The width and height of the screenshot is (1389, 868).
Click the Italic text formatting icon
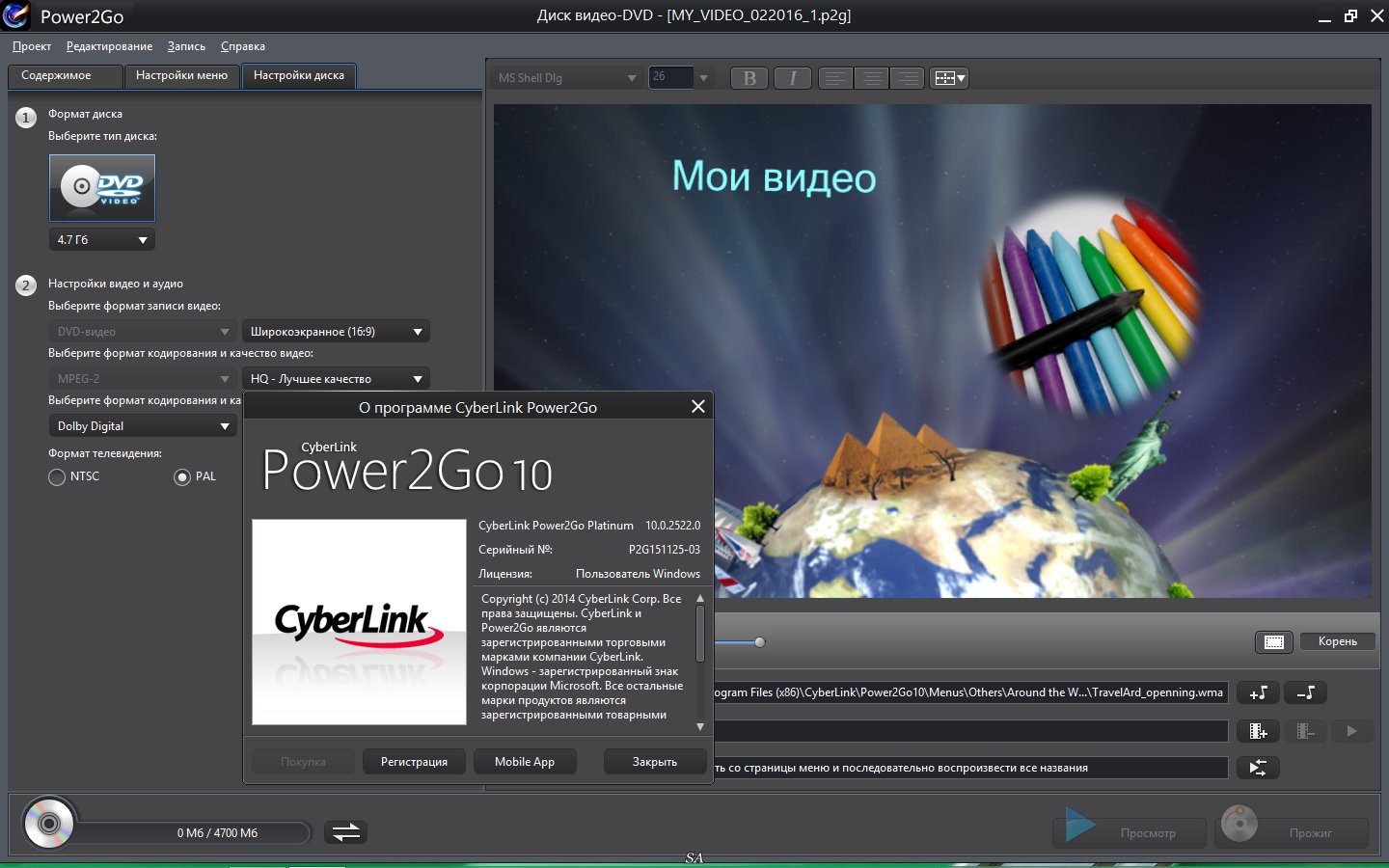tap(793, 78)
